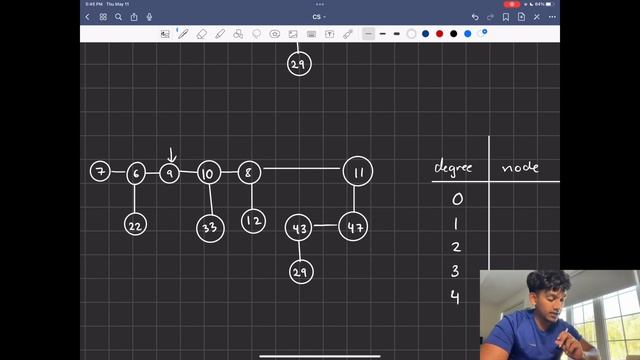Open the share and export menu
The image size is (640, 360).
pos(134,17)
